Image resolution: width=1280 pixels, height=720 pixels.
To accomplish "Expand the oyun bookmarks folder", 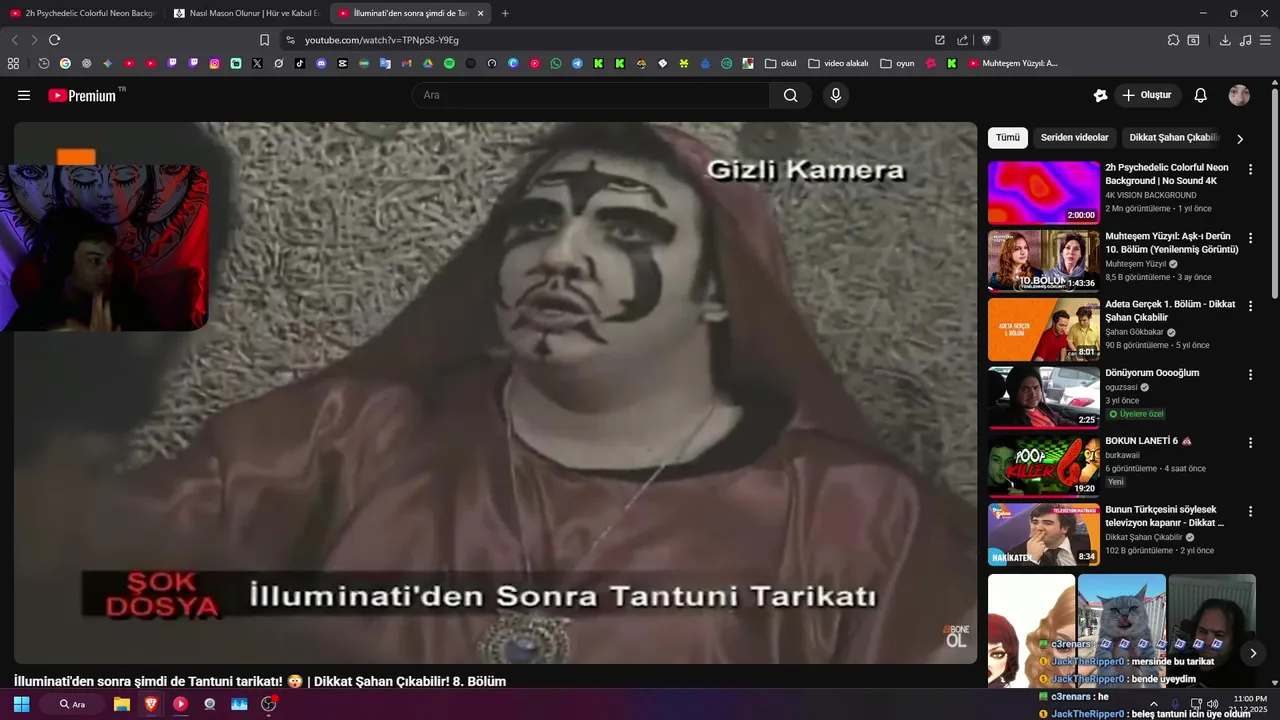I will tap(897, 63).
